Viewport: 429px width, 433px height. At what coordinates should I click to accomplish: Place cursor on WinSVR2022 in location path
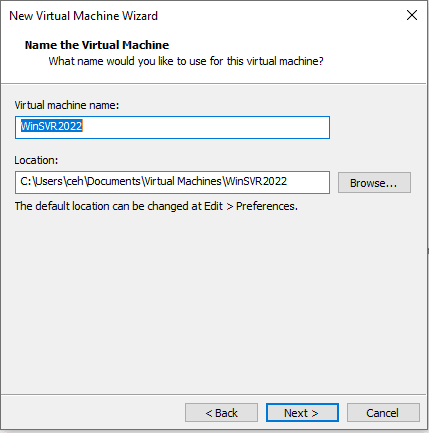click(x=256, y=181)
